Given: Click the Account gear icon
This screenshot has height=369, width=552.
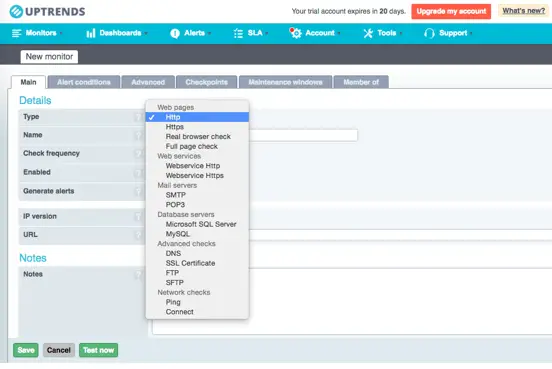Looking at the screenshot, I should [x=295, y=33].
